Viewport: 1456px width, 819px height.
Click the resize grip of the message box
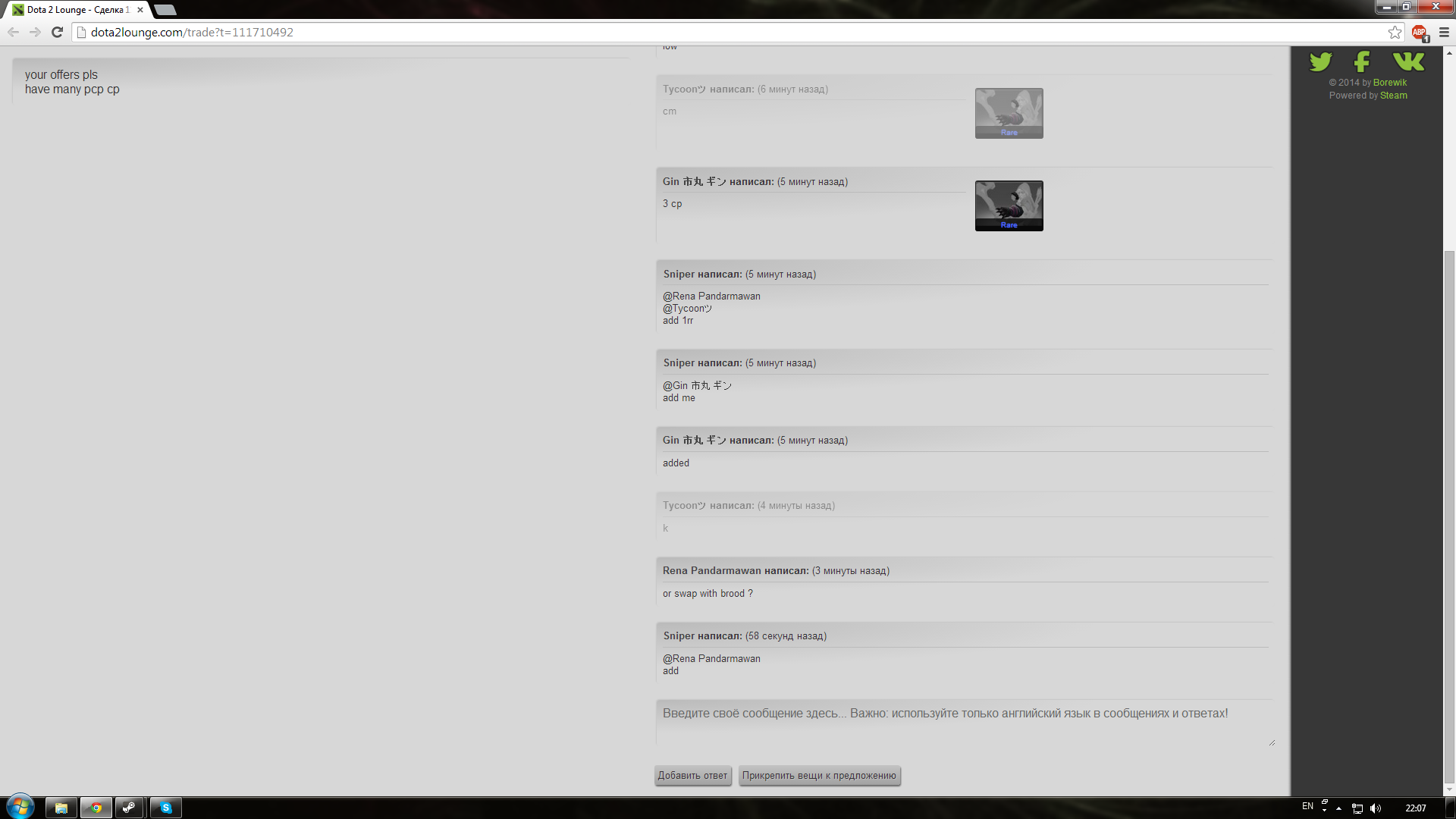1272,742
